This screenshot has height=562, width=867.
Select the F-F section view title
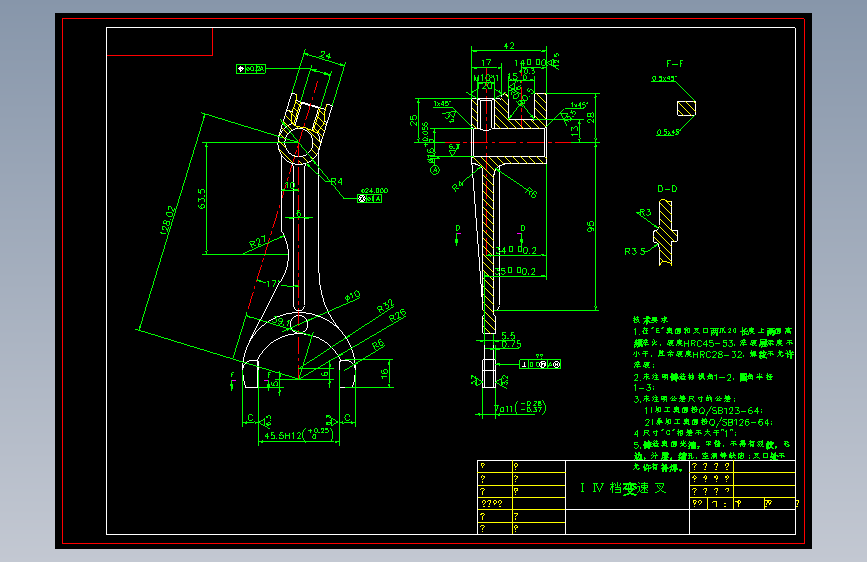point(675,64)
